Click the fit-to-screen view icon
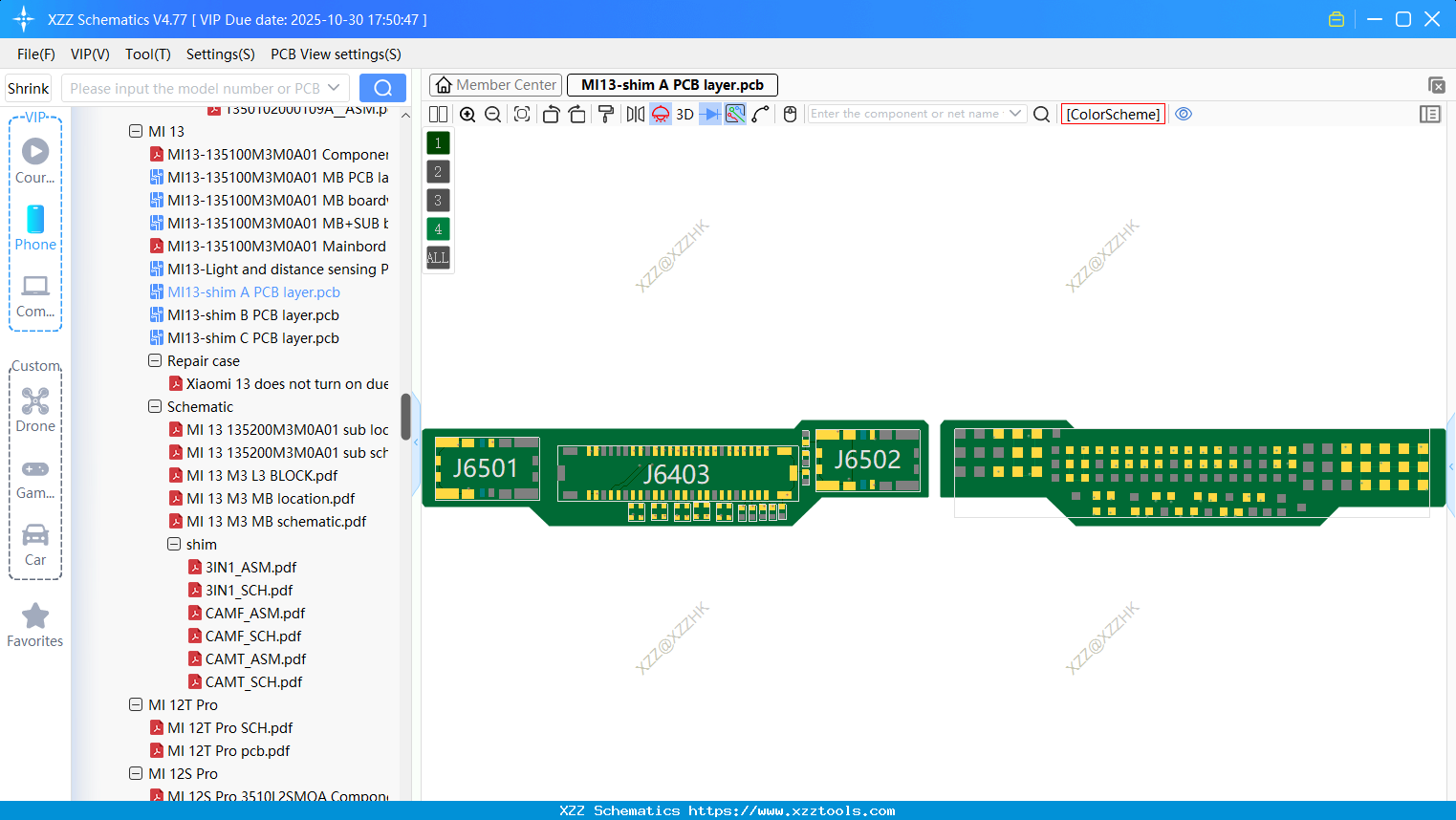Screen dimensions: 1456x820 pos(522,114)
